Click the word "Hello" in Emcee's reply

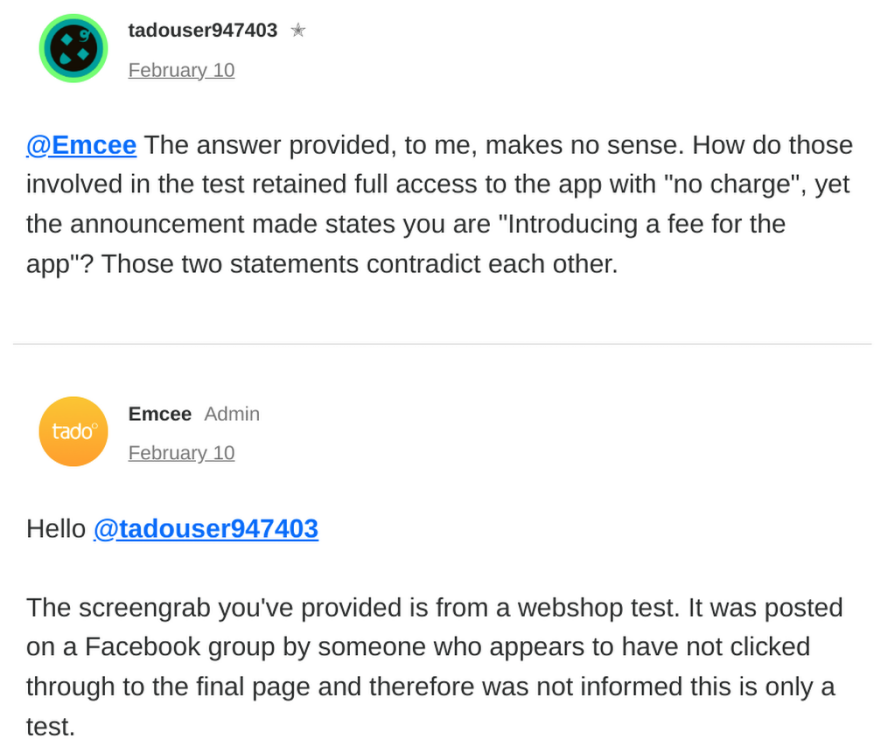pos(56,529)
